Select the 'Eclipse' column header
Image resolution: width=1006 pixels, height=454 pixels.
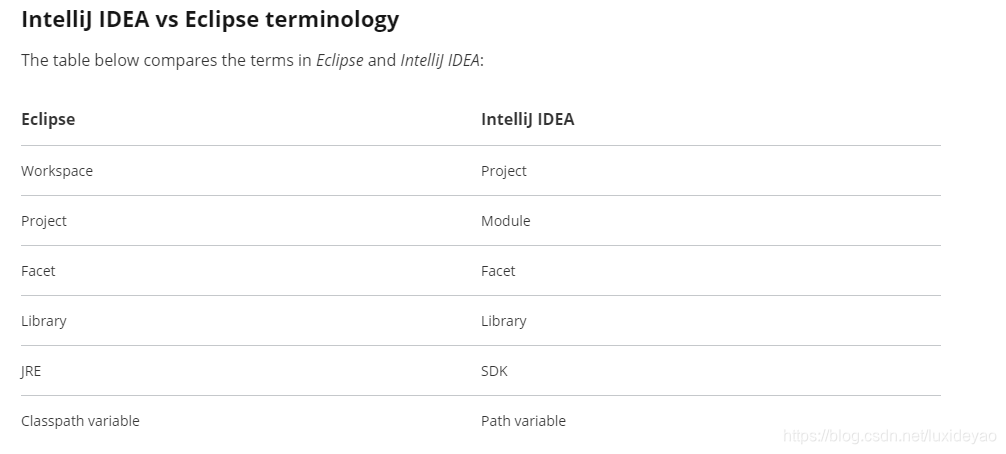pos(48,119)
